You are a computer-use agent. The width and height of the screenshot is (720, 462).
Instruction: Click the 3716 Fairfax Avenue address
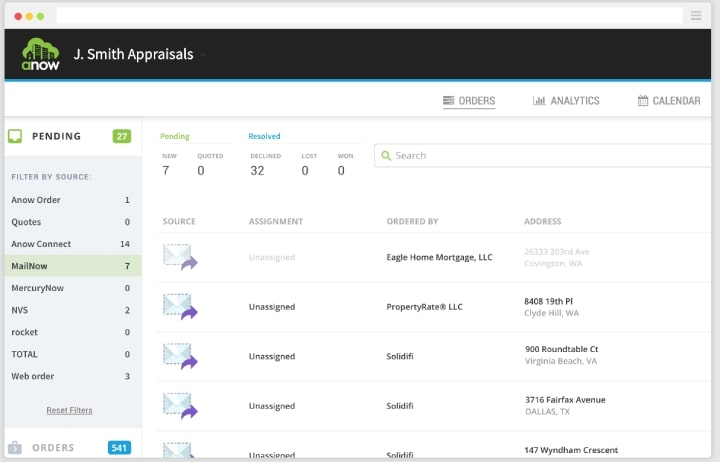(x=565, y=406)
